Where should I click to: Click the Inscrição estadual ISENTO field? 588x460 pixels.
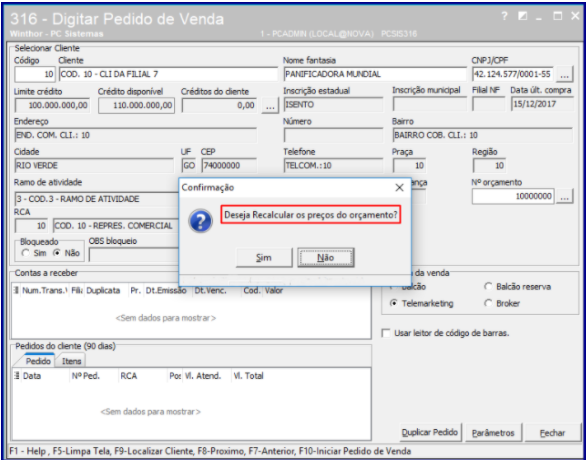333,105
